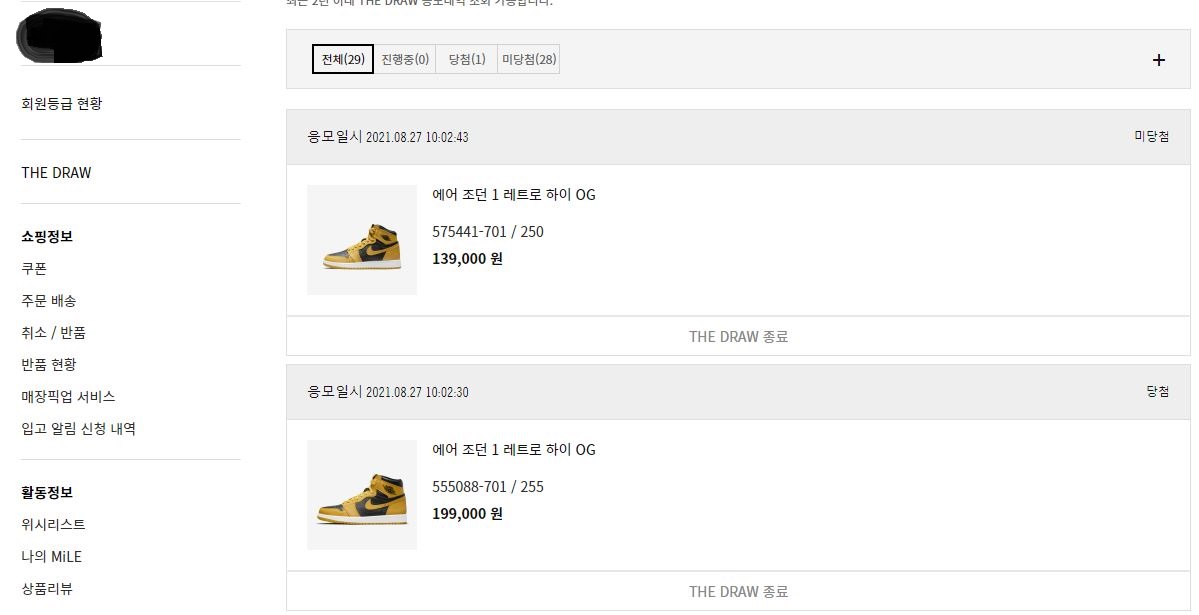Go to 나의 MiLE page

coord(51,556)
